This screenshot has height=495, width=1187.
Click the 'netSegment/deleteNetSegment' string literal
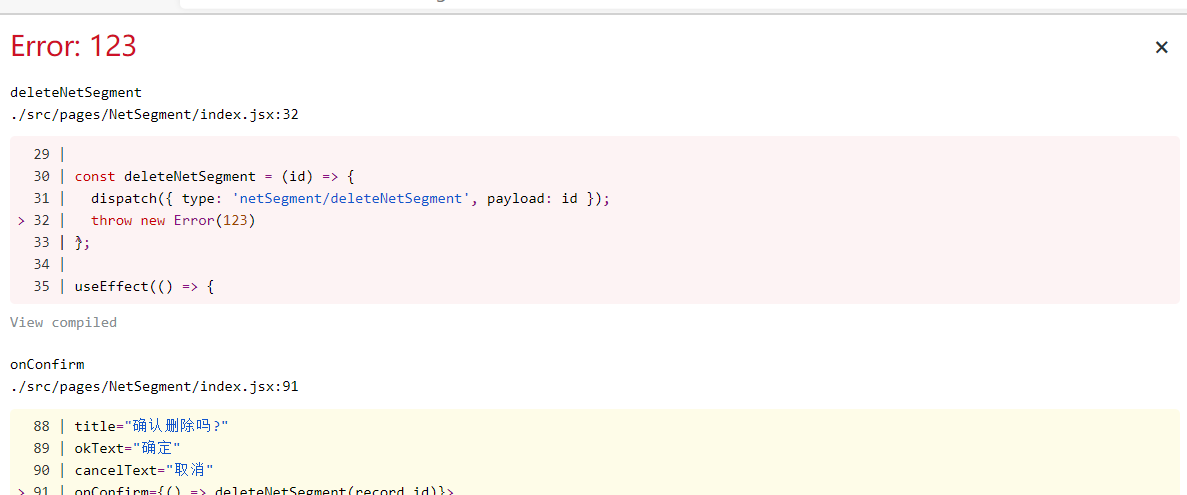pos(350,198)
